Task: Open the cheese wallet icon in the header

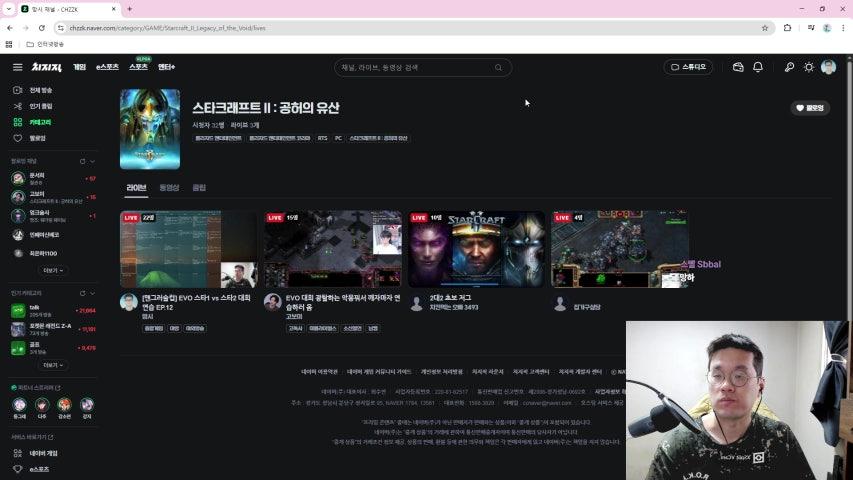Action: (738, 67)
